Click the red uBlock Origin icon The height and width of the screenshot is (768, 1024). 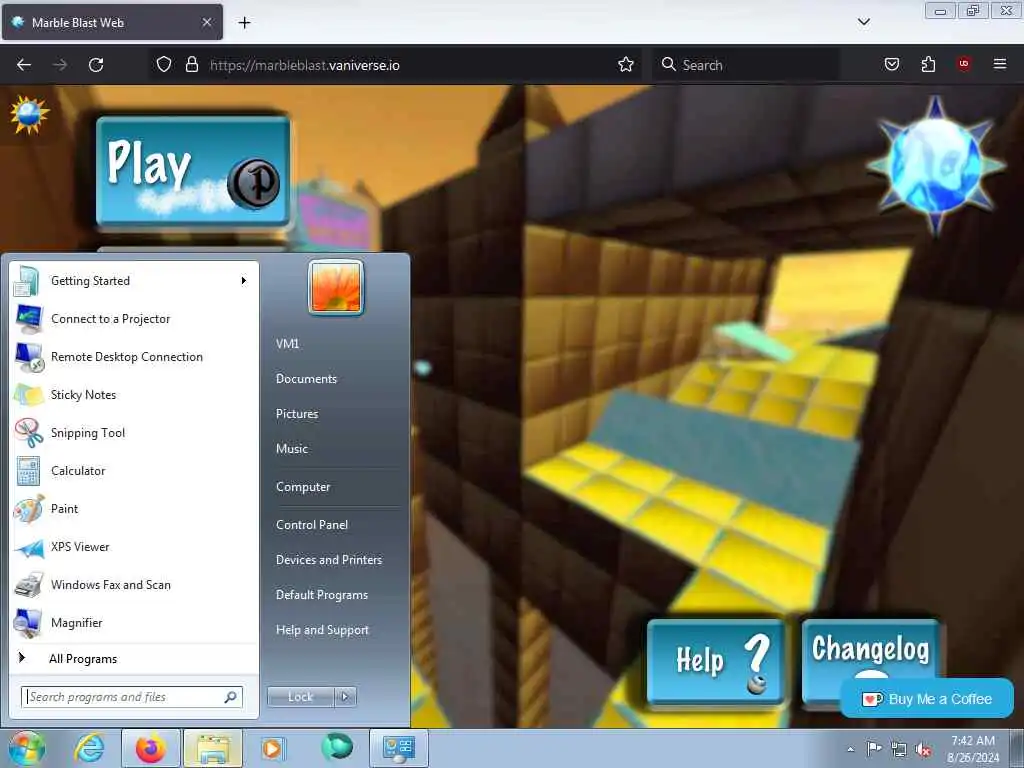(x=964, y=65)
